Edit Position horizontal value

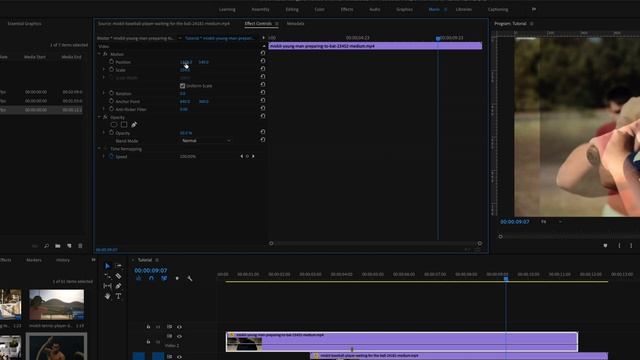pos(186,62)
